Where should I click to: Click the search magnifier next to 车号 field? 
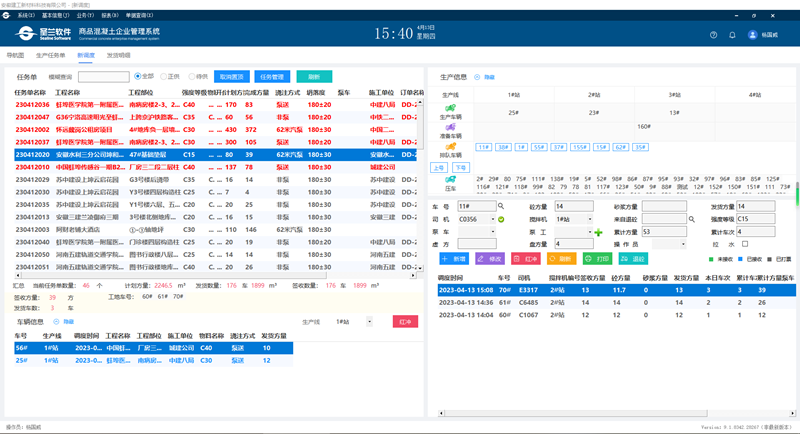501,206
